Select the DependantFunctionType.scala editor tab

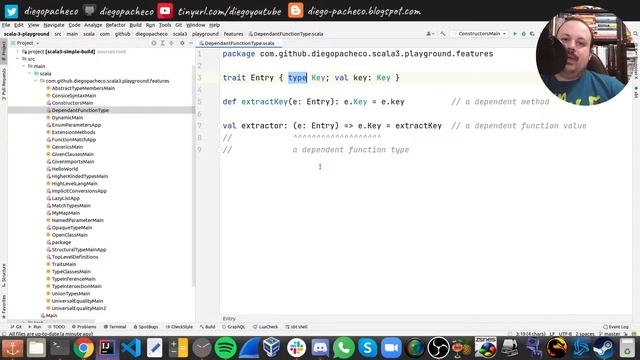[x=239, y=43]
